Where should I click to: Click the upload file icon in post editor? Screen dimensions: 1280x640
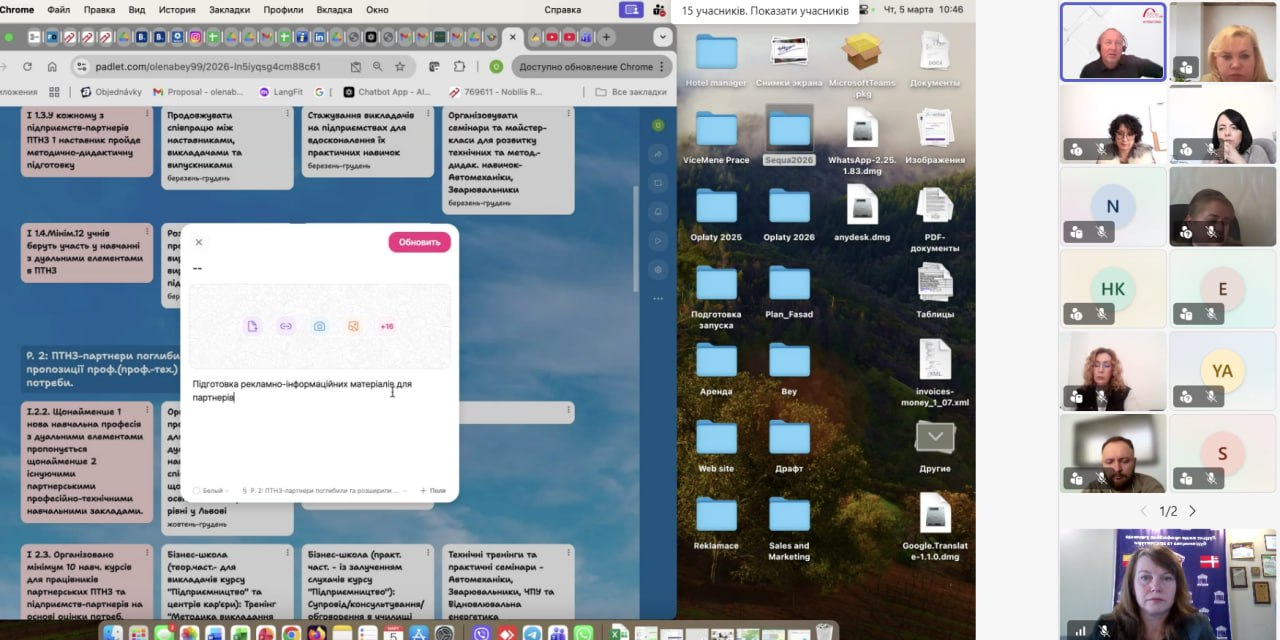click(252, 326)
